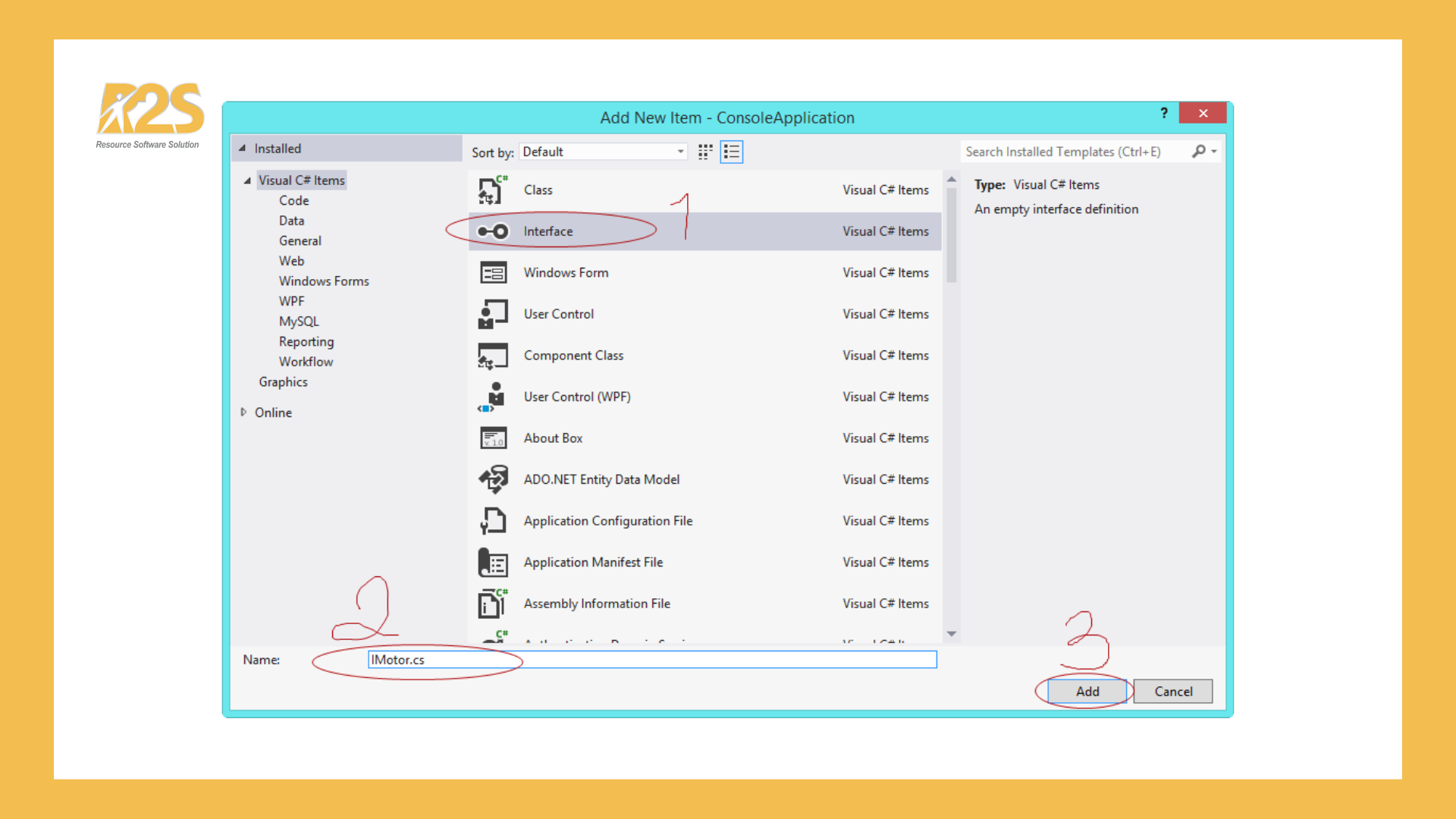Click the Add button
Screen dimensions: 1456x819
1087,692
